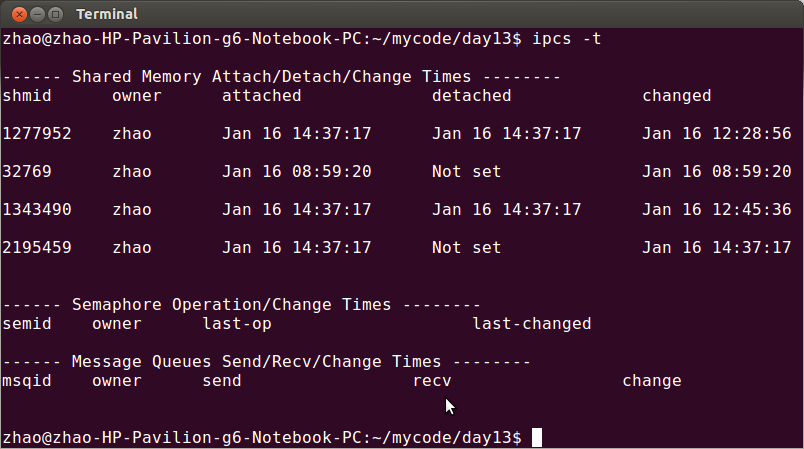Click the cursor block at the bottom prompt
The width and height of the screenshot is (804, 449).
[537, 438]
